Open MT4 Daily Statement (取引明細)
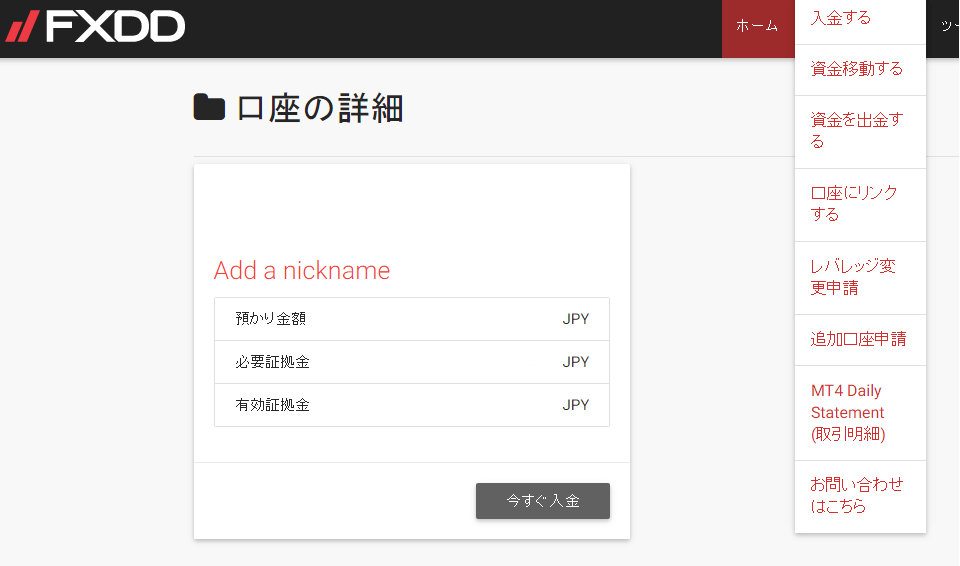The width and height of the screenshot is (960, 566). (x=860, y=412)
